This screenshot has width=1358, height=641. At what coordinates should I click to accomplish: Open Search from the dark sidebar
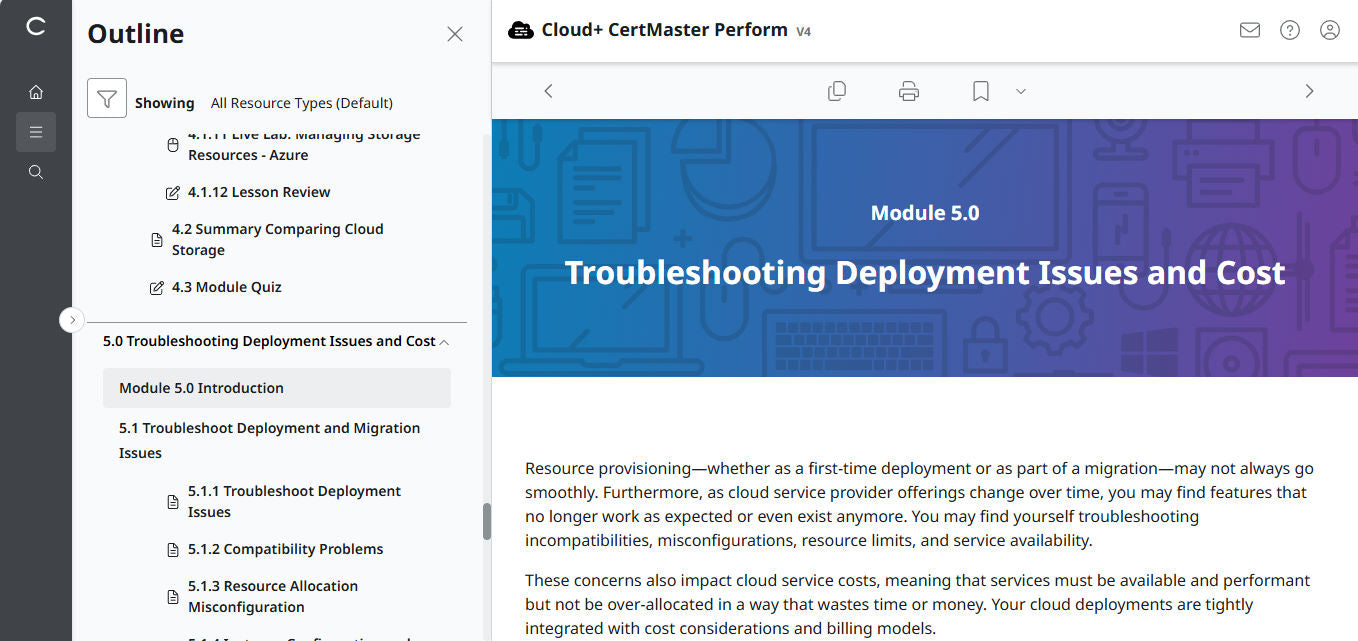(36, 171)
